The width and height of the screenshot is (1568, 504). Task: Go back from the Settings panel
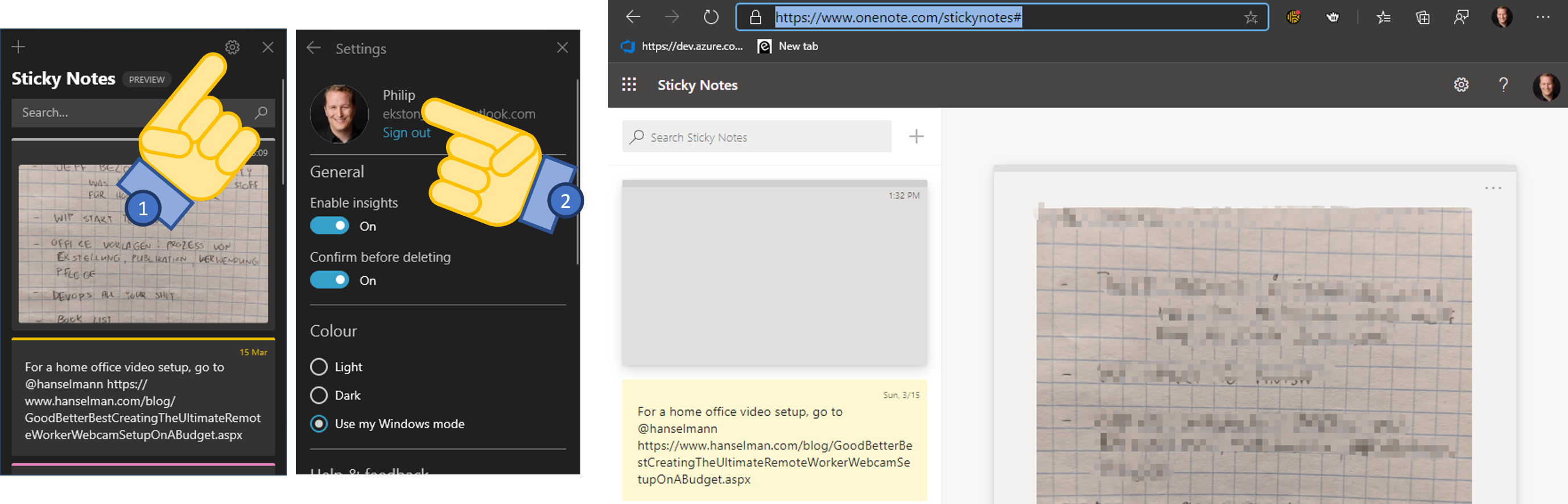point(314,47)
